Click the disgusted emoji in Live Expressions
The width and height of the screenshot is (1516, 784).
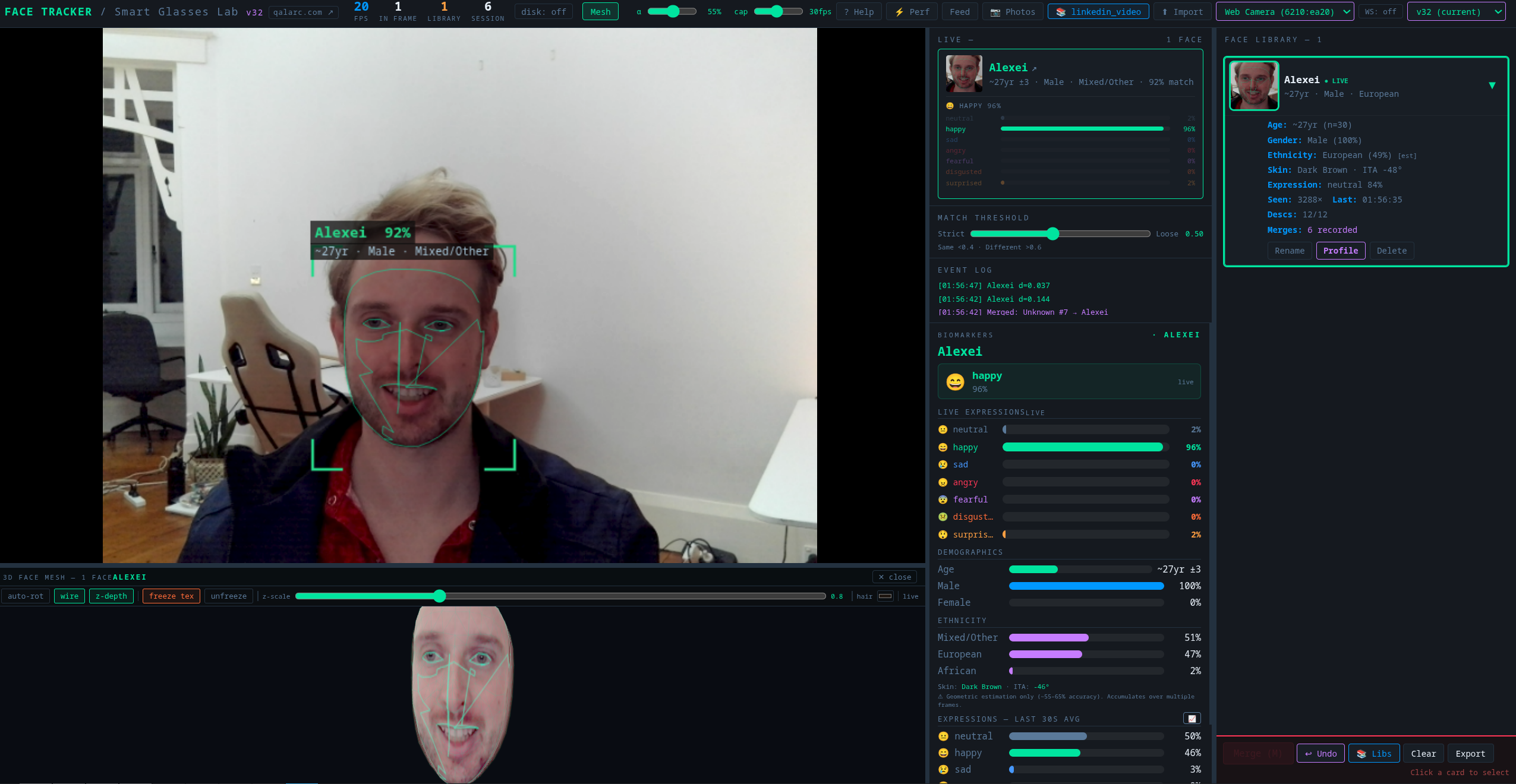click(943, 517)
